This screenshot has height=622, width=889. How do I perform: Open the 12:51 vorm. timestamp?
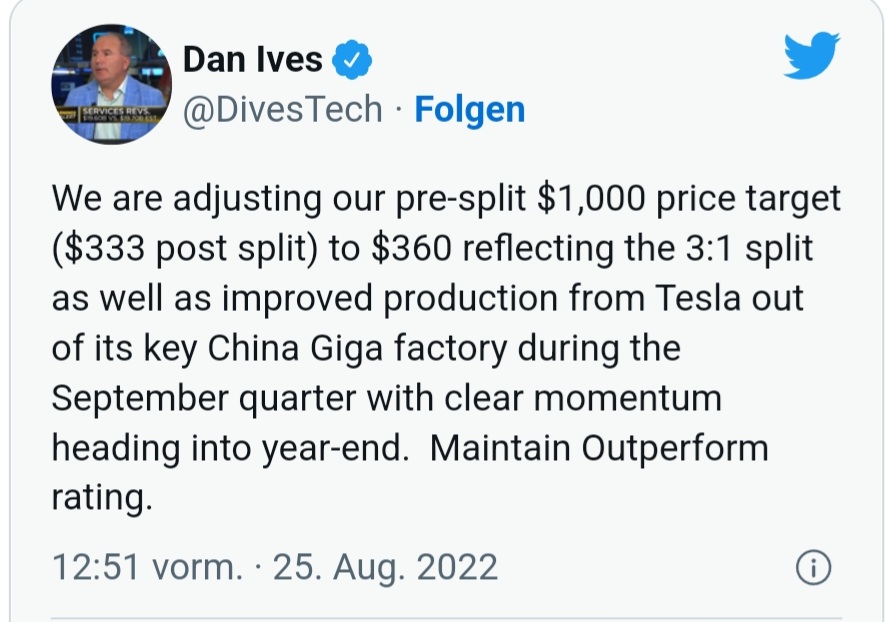[x=147, y=567]
